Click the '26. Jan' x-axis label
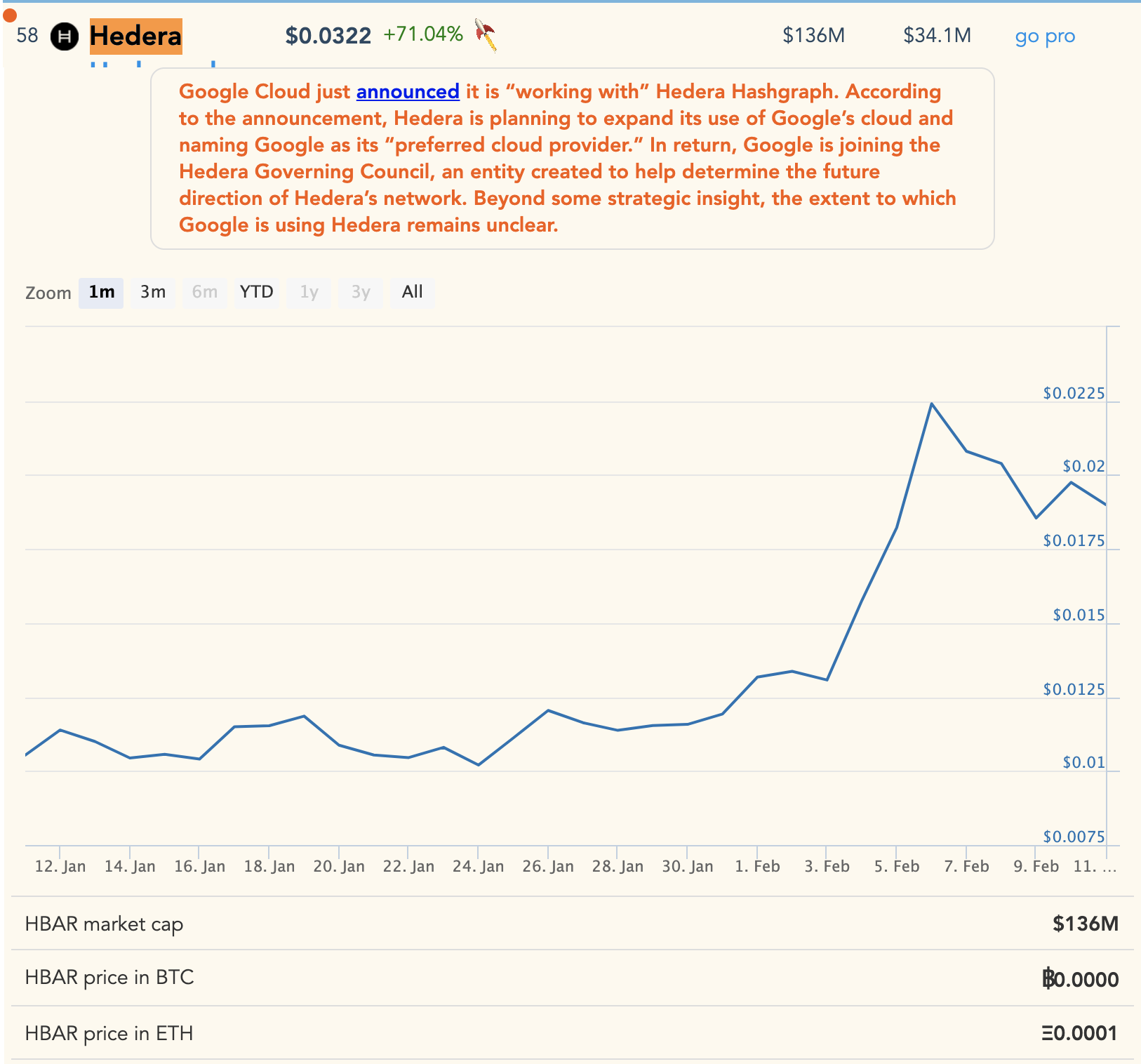 click(x=548, y=867)
